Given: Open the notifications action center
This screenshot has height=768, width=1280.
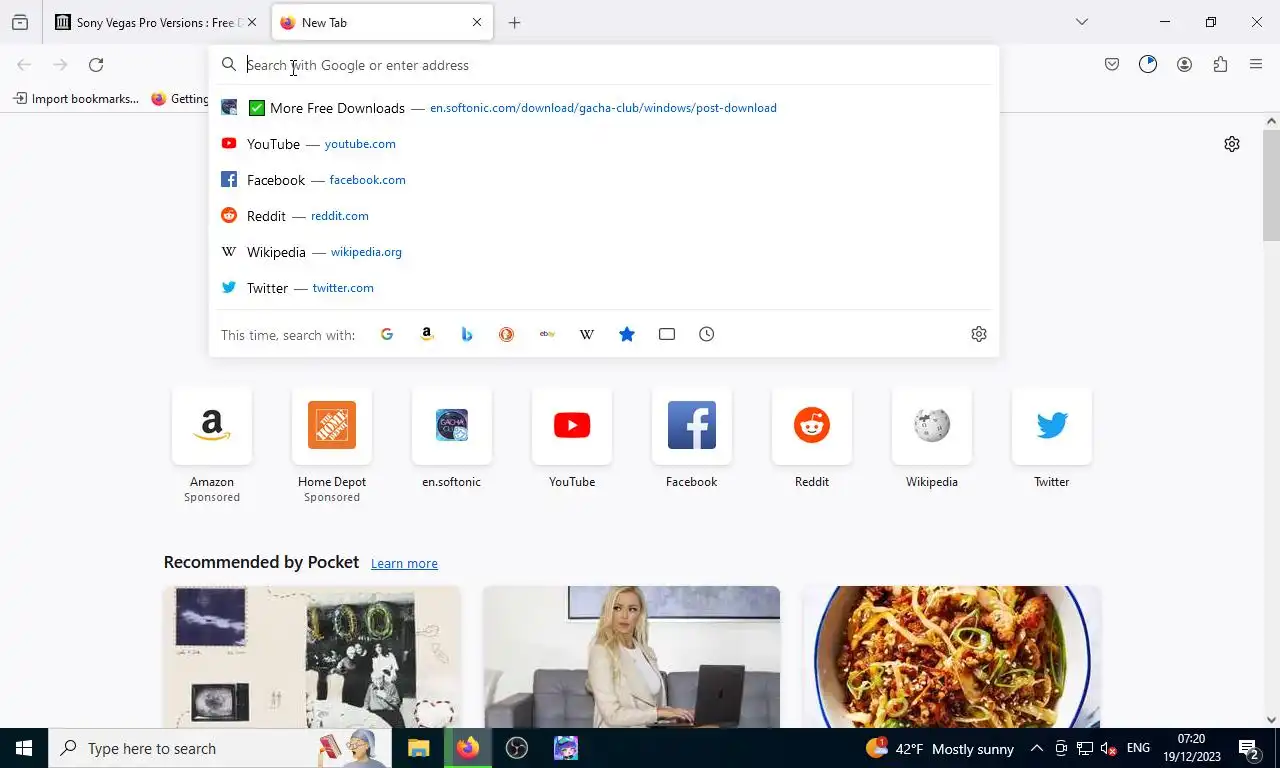Looking at the screenshot, I should pos(1250,748).
